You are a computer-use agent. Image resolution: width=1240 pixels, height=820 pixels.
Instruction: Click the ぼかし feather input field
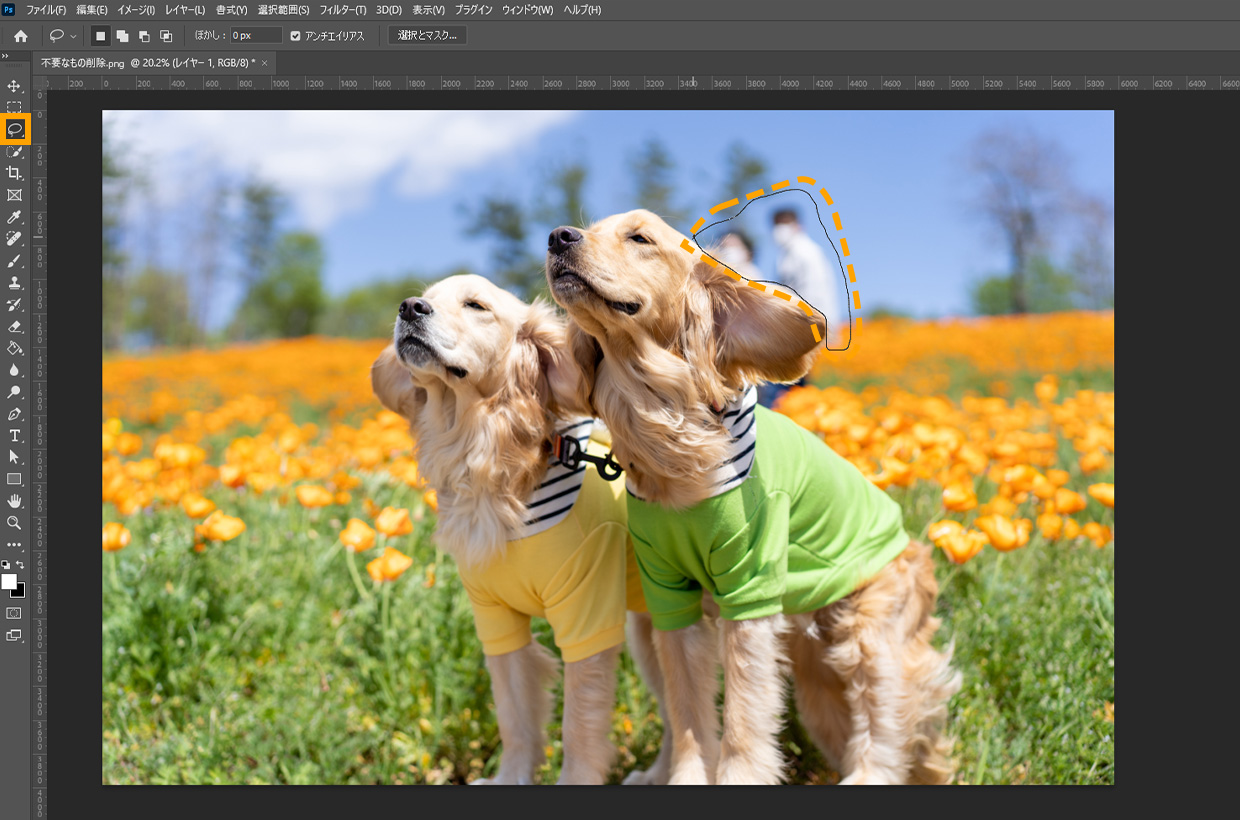[x=257, y=36]
